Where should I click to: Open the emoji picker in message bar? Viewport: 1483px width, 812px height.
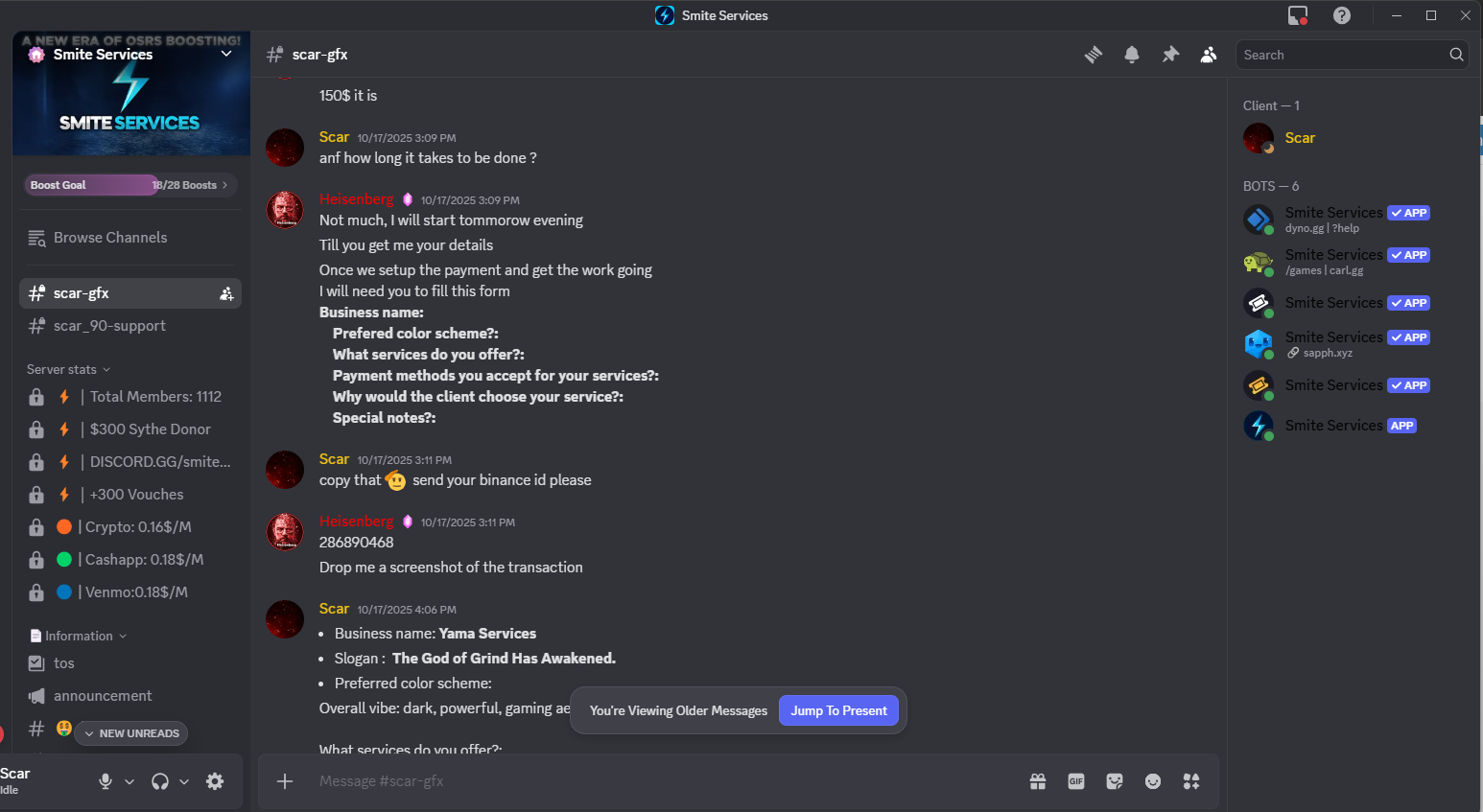1153,781
